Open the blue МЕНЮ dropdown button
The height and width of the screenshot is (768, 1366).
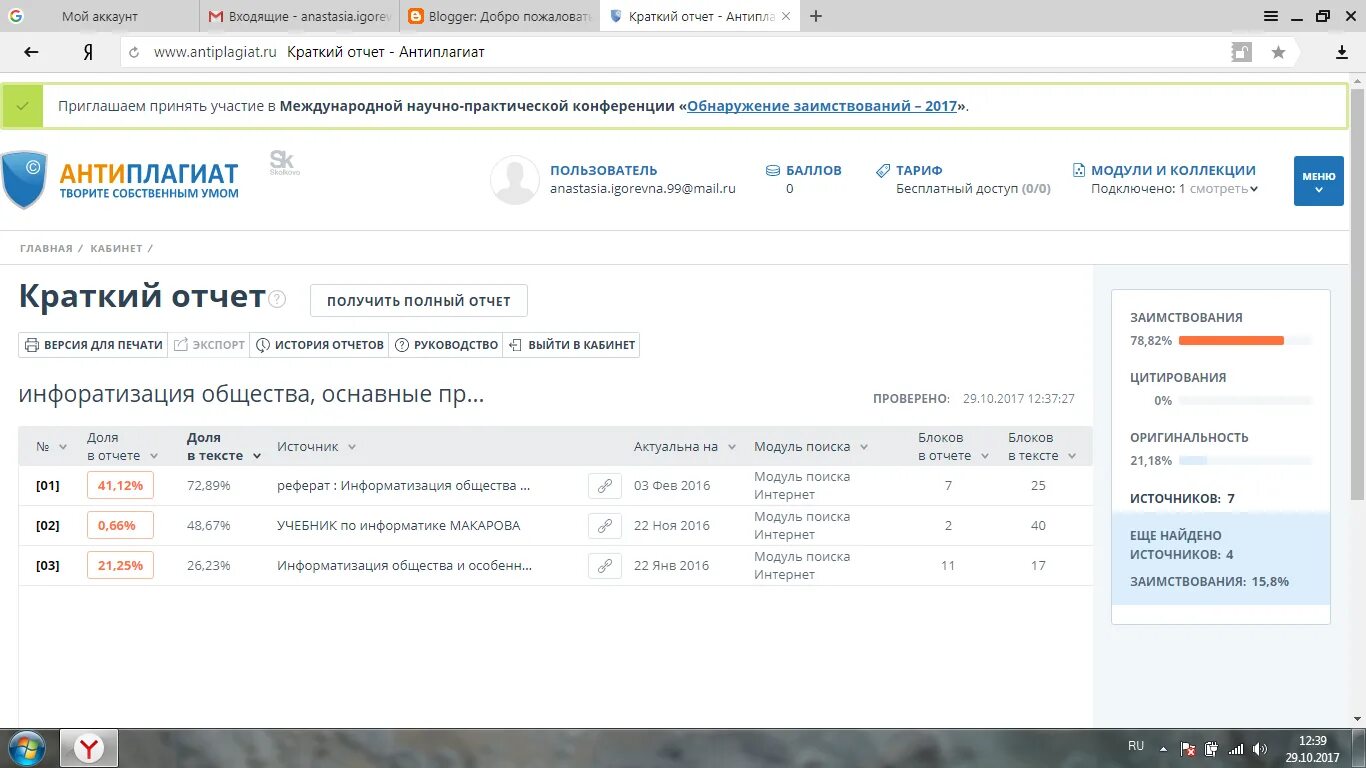pos(1318,181)
